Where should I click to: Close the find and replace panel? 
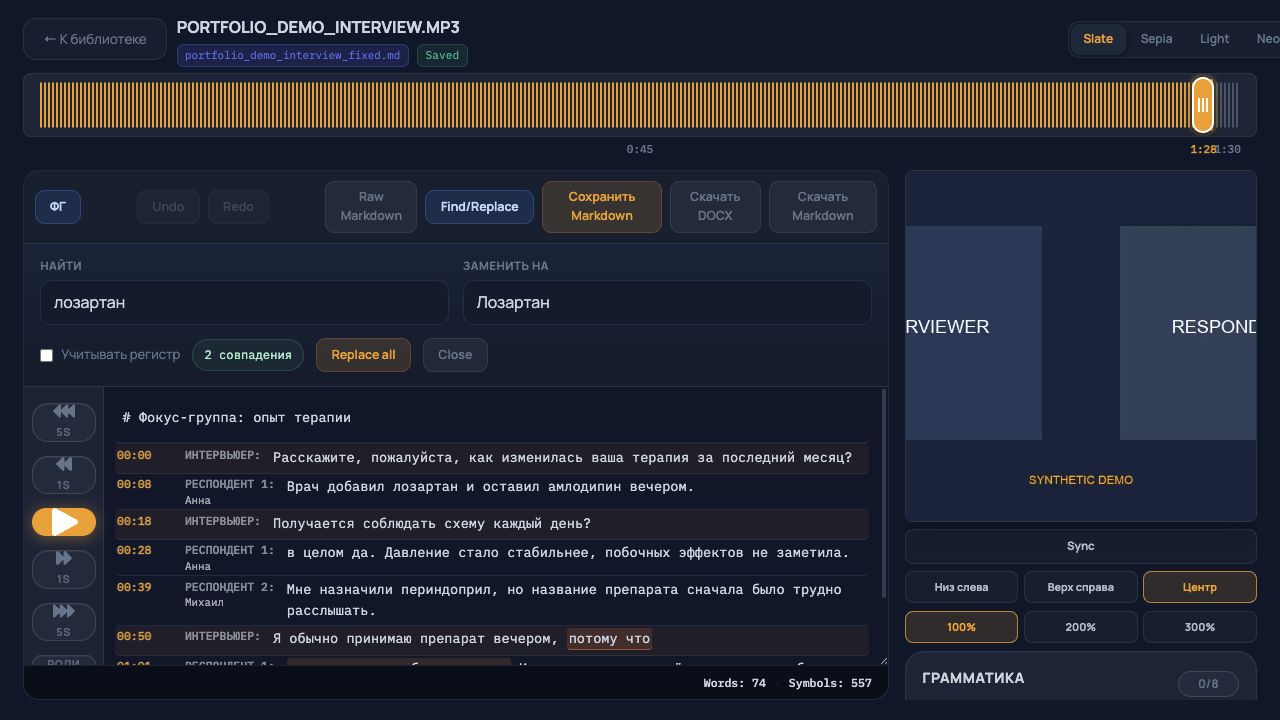pos(455,355)
